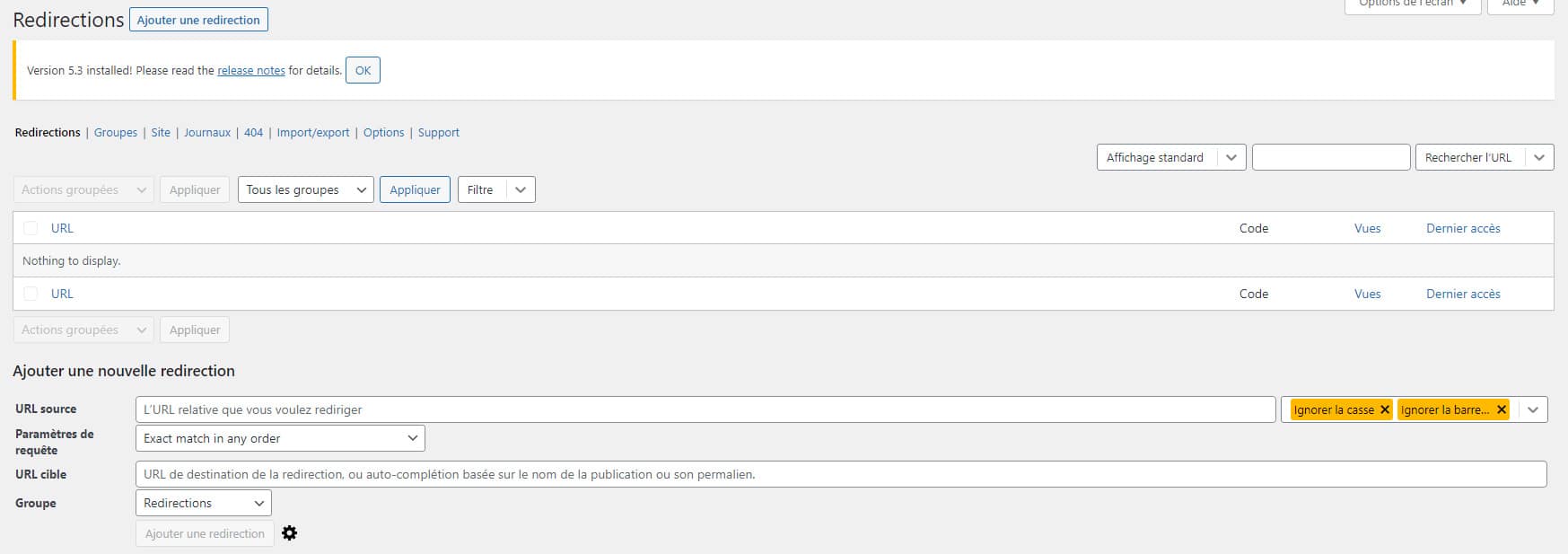Go to the 404 tab
This screenshot has height=554, width=1568.
(x=254, y=132)
